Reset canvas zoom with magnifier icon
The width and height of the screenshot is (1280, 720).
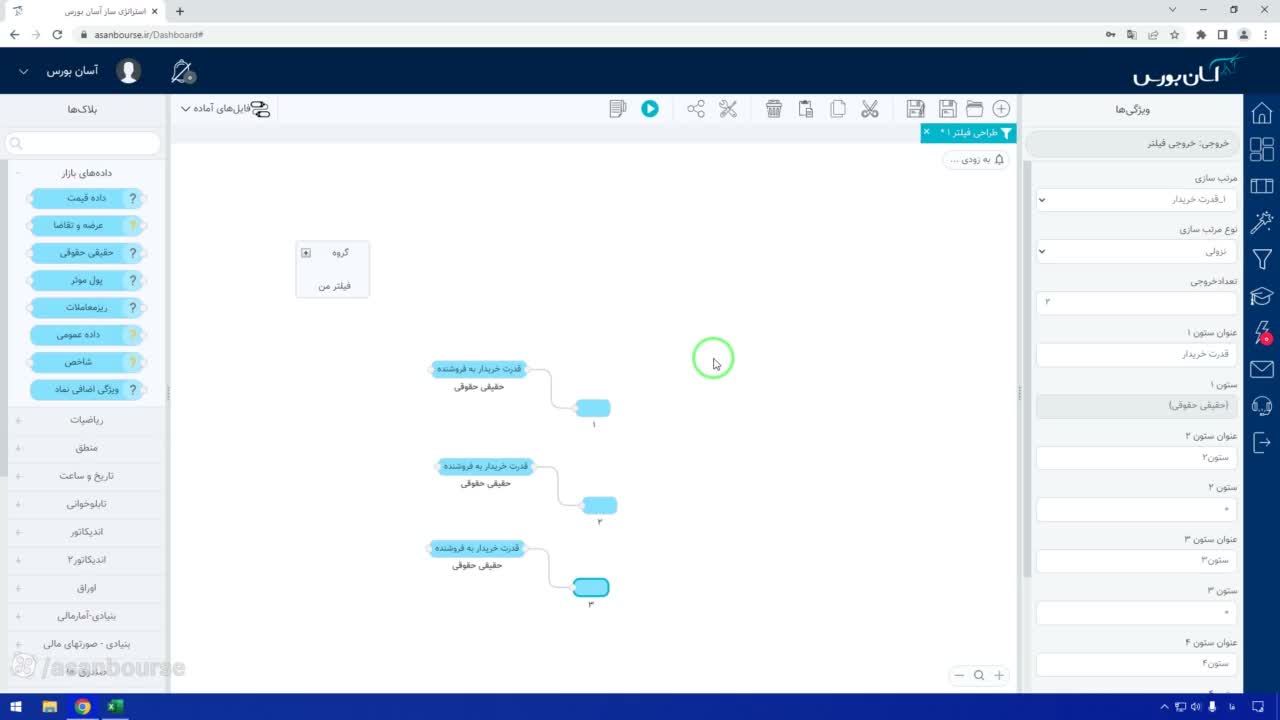[x=979, y=675]
